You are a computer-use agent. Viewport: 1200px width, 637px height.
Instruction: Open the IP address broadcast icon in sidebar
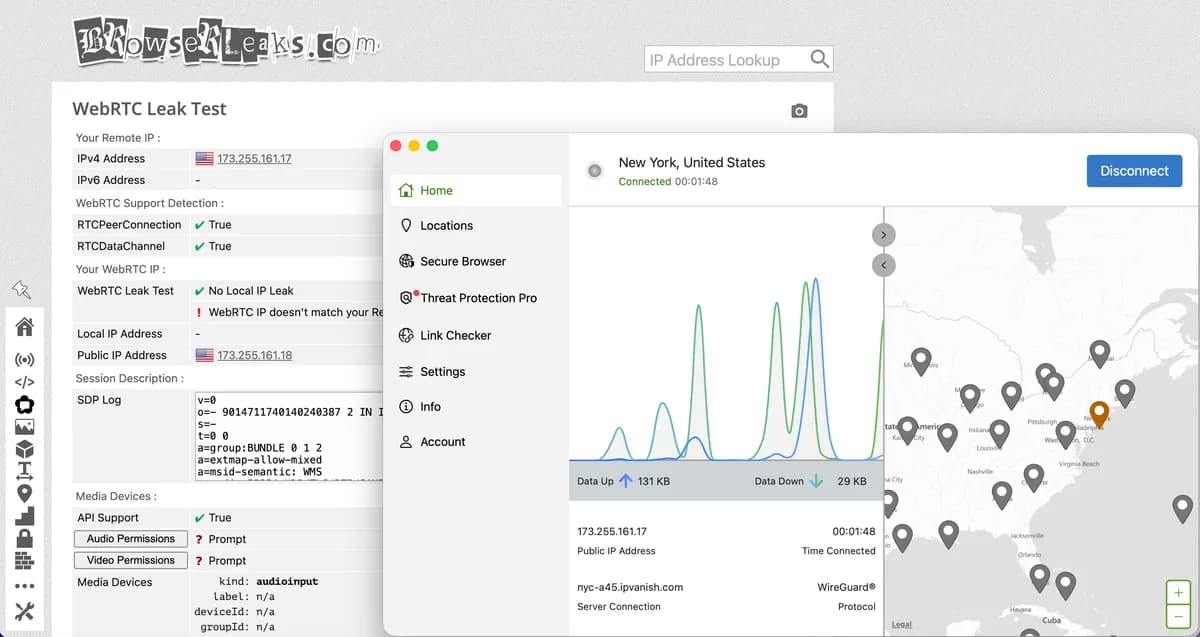point(25,359)
